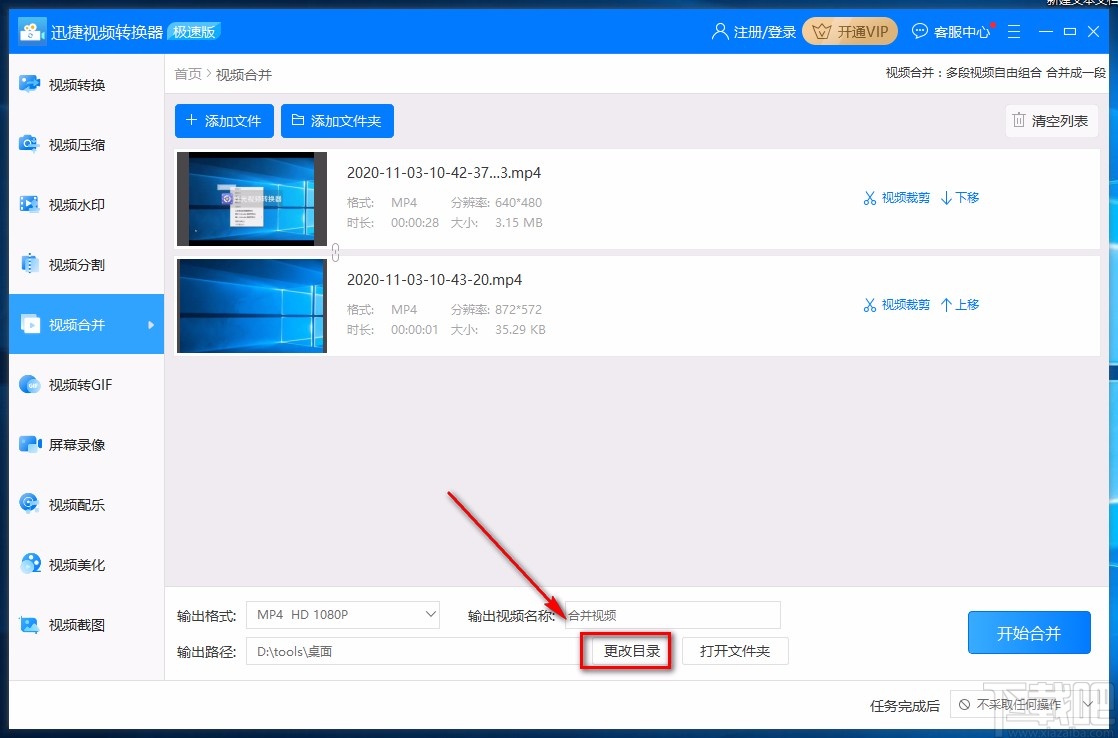The image size is (1118, 738).
Task: Go to 视频分割 in sidebar
Action: (86, 265)
